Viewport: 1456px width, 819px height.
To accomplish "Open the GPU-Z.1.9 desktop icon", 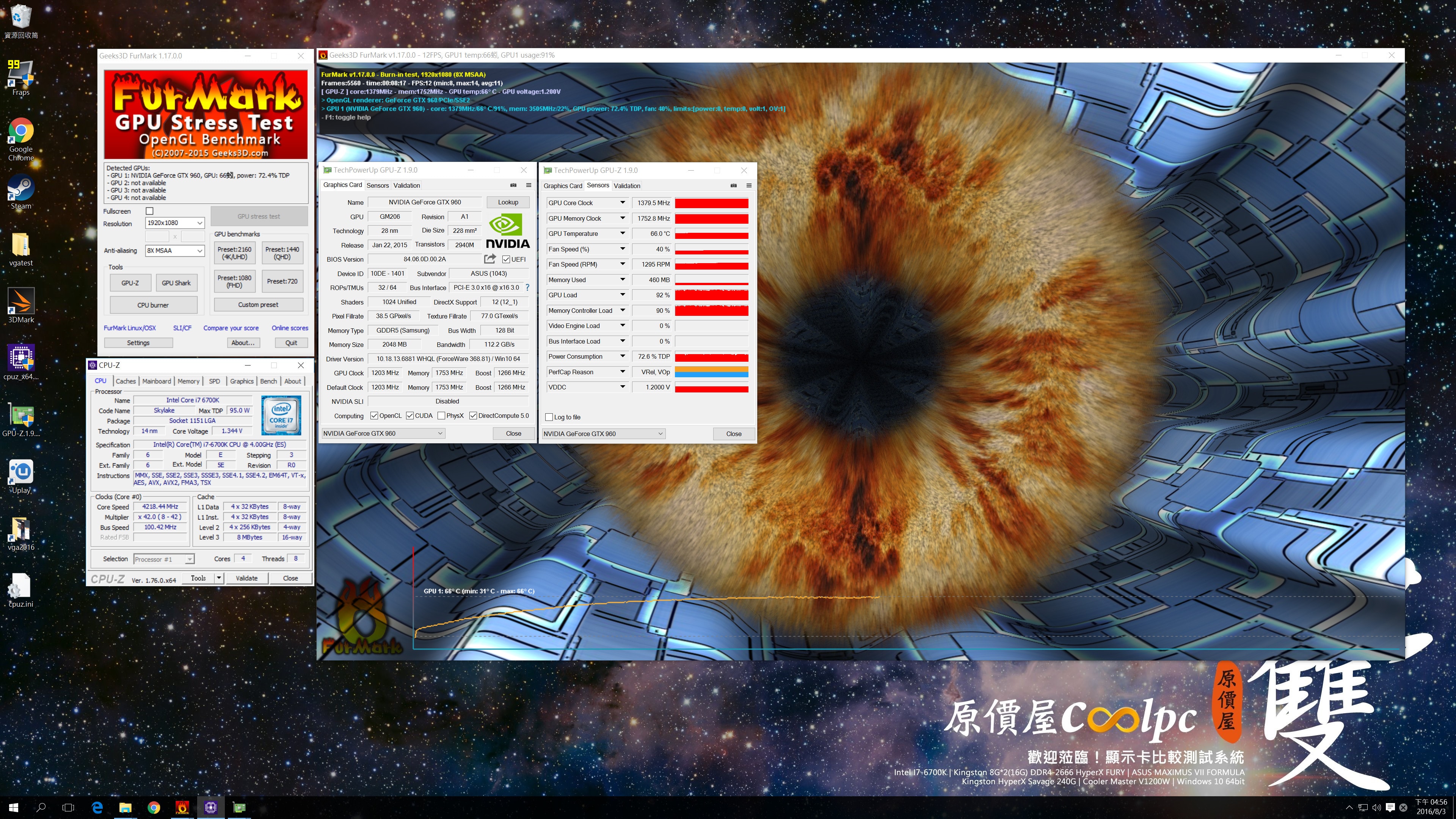I will click(x=21, y=420).
